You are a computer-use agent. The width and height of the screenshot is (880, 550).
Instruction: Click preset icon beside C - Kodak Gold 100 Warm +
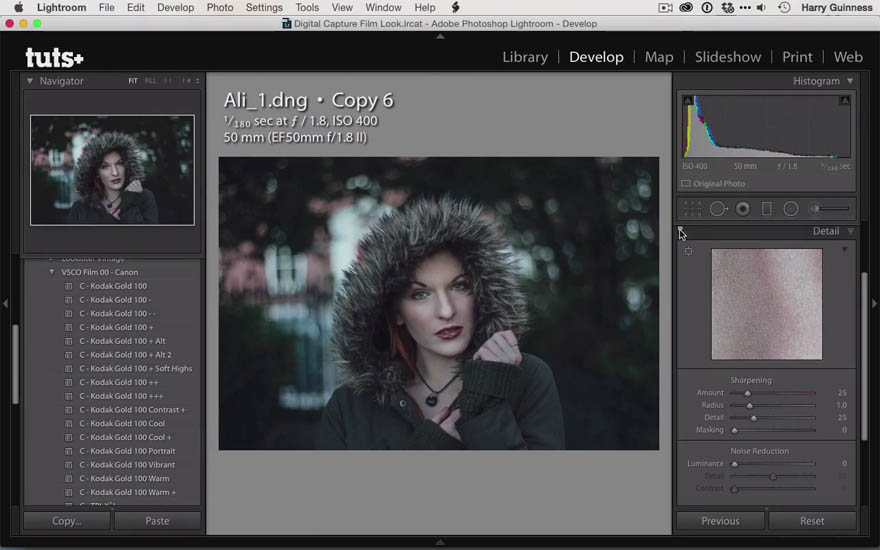[68, 492]
